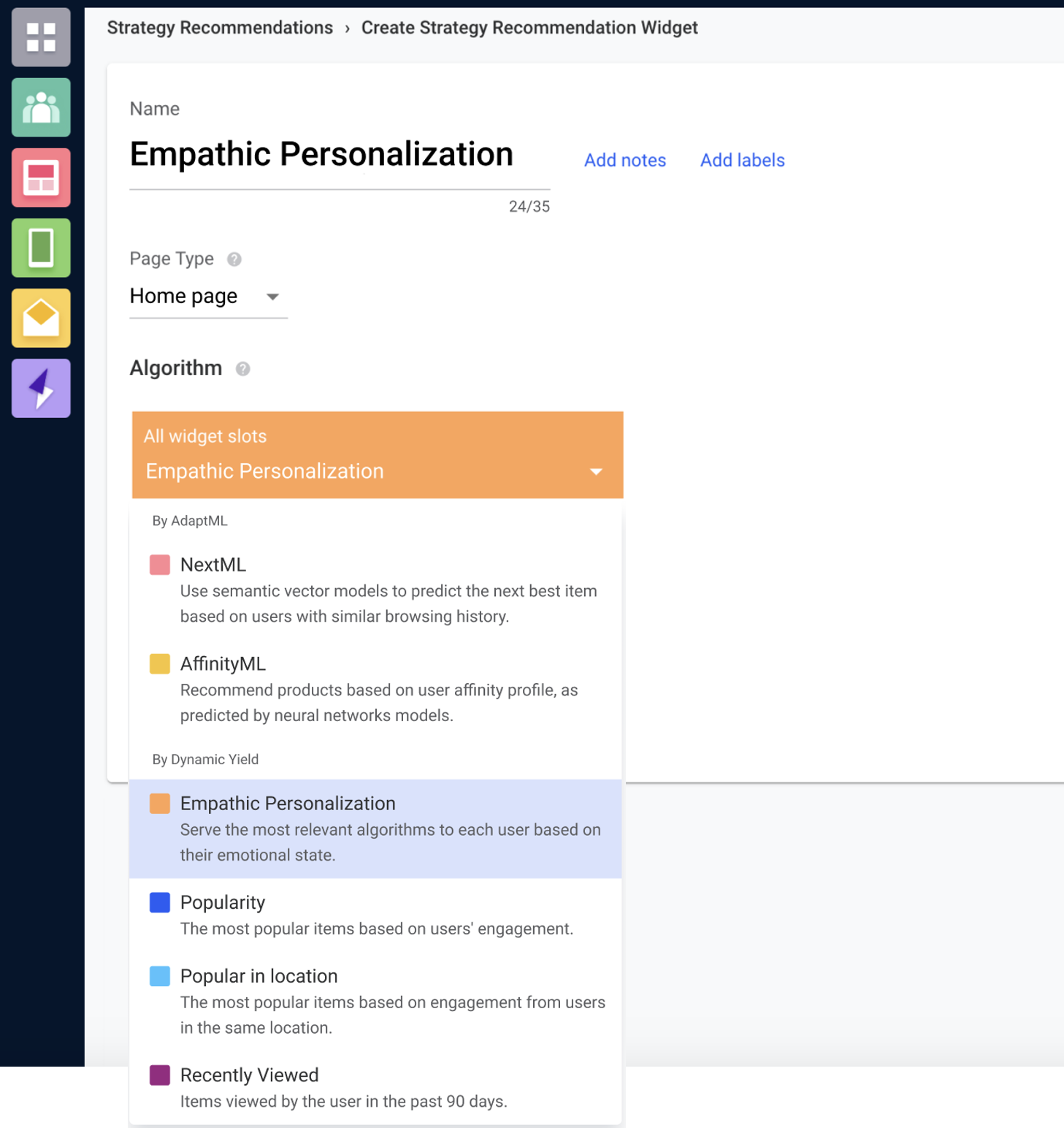Open the green mobile device icon in sidebar
Viewport: 1064px width, 1128px height.
[x=41, y=248]
